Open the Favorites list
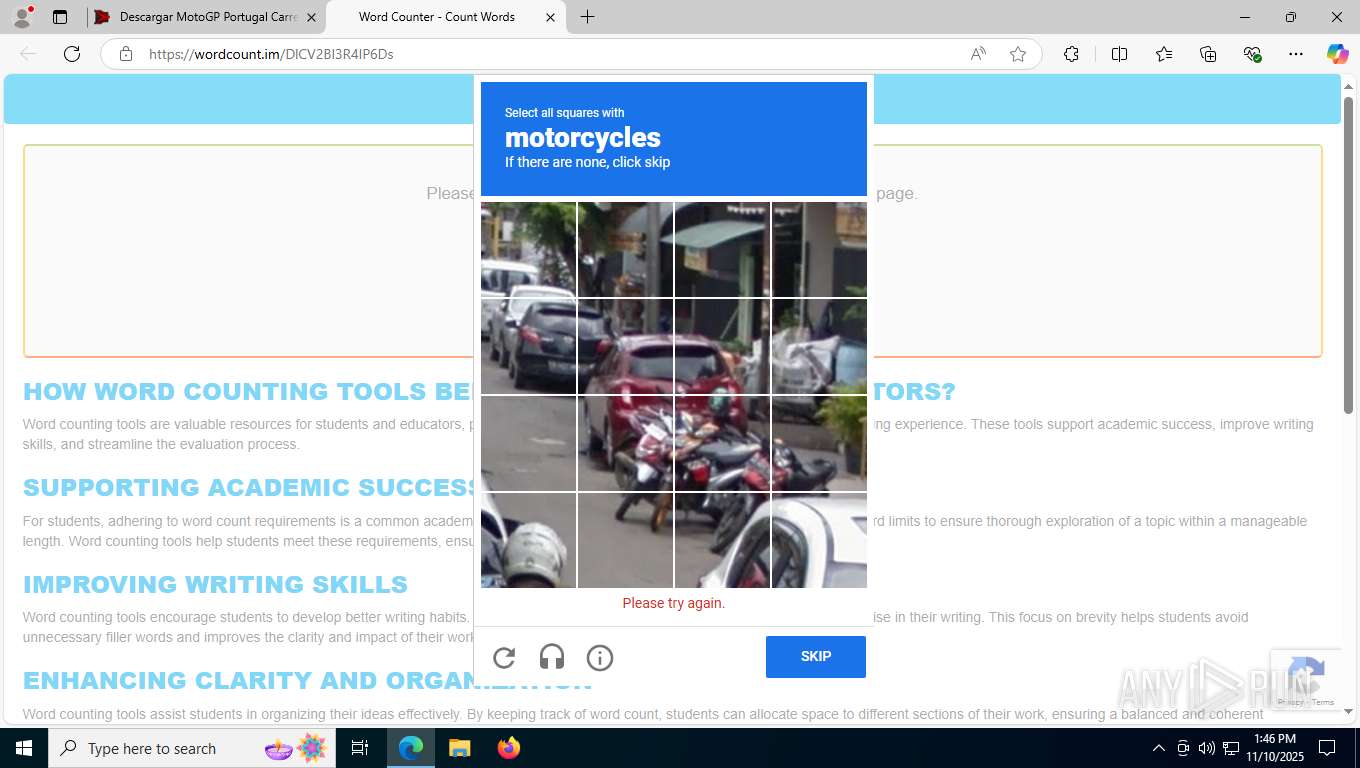 coord(1164,54)
